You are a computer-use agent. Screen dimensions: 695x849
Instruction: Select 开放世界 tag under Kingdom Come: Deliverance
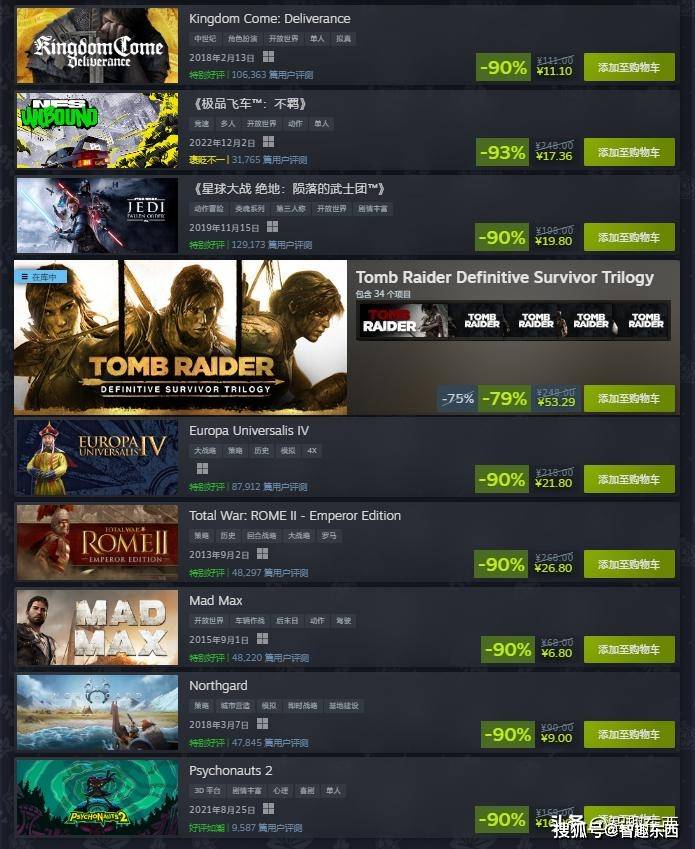click(283, 38)
